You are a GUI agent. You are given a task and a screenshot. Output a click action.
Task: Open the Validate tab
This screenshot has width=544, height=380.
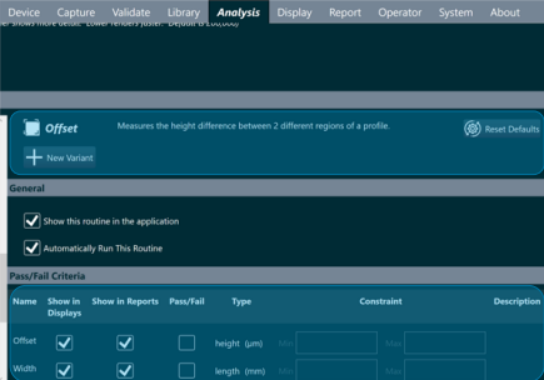point(131,12)
